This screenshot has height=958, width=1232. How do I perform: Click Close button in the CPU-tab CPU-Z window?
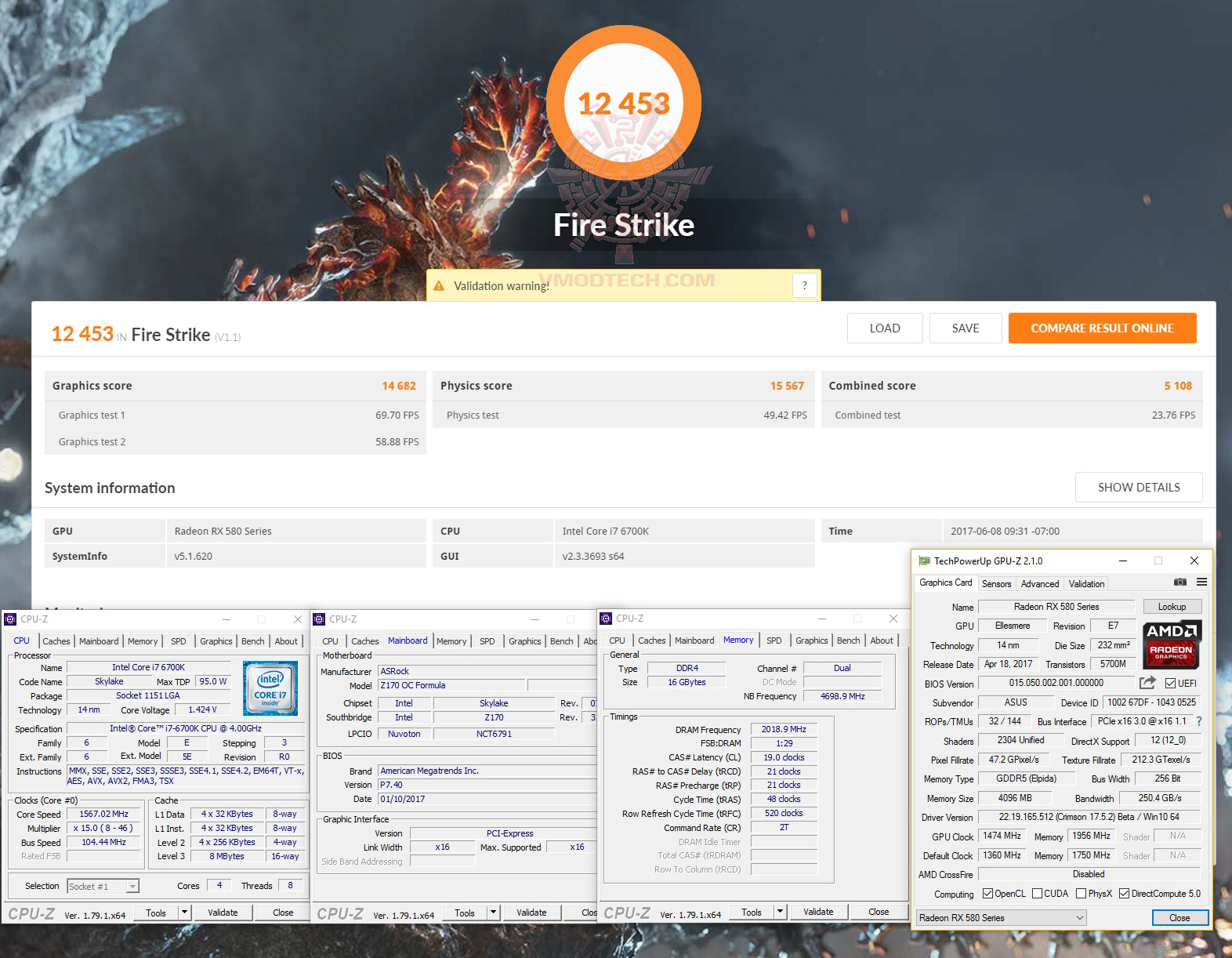[283, 913]
